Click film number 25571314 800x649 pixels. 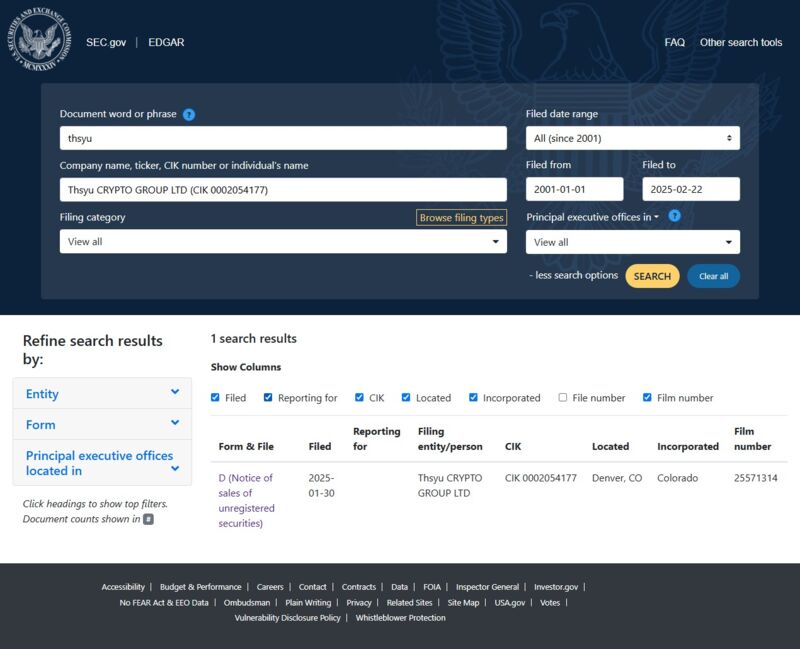[756, 478]
